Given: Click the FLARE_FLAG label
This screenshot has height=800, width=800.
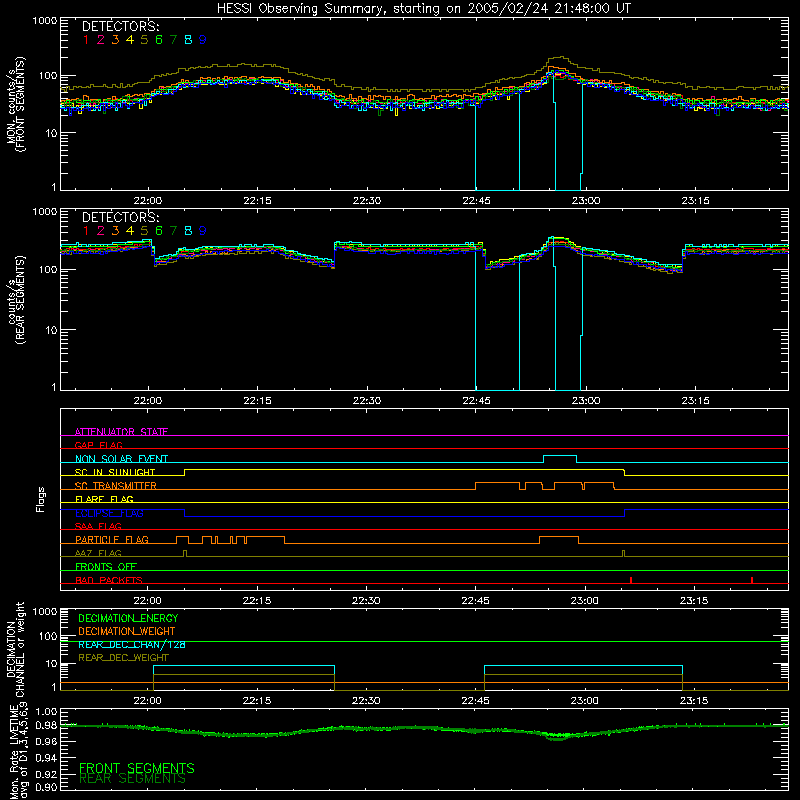Looking at the screenshot, I should (x=104, y=499).
